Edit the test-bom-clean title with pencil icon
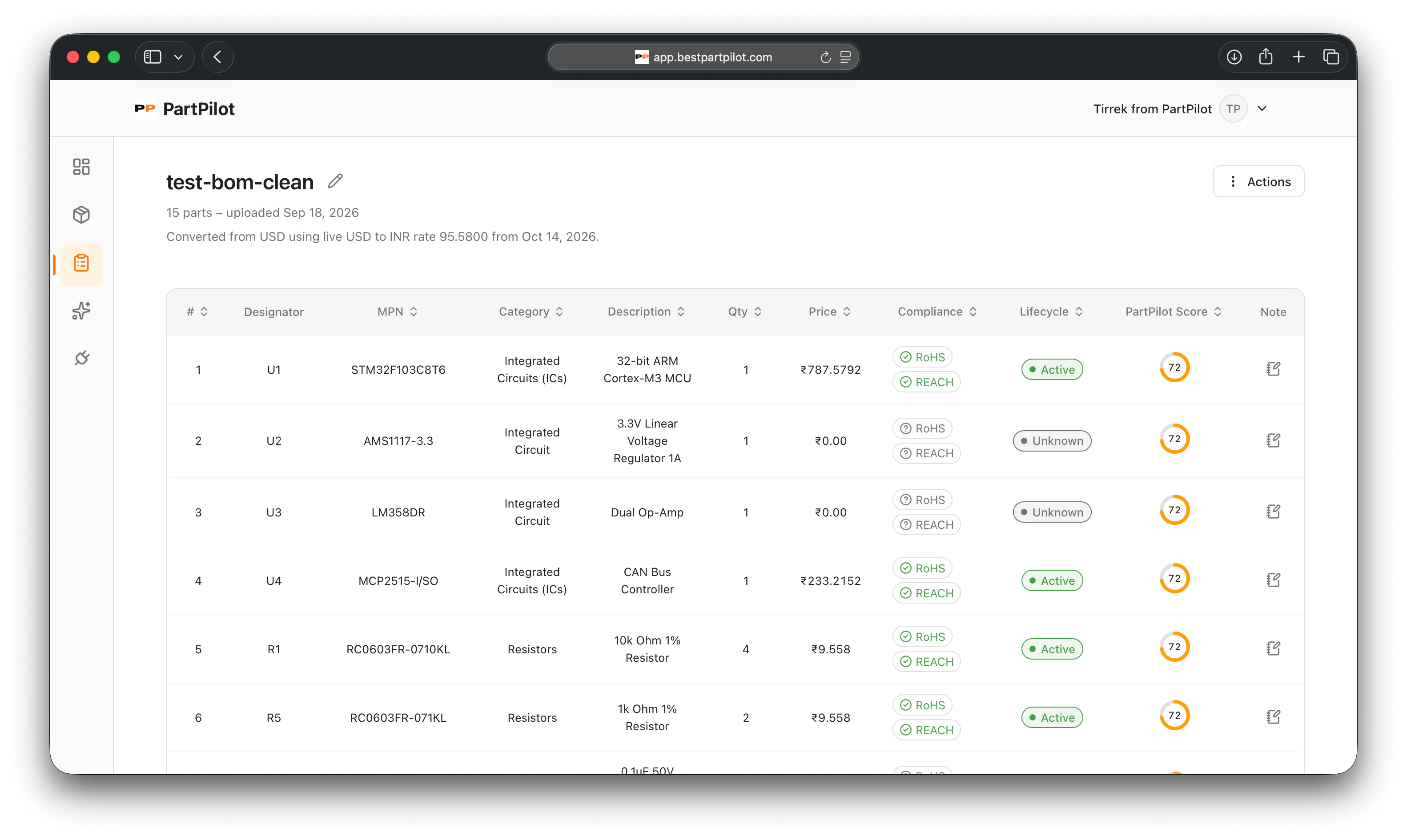The width and height of the screenshot is (1407, 840). 335,181
